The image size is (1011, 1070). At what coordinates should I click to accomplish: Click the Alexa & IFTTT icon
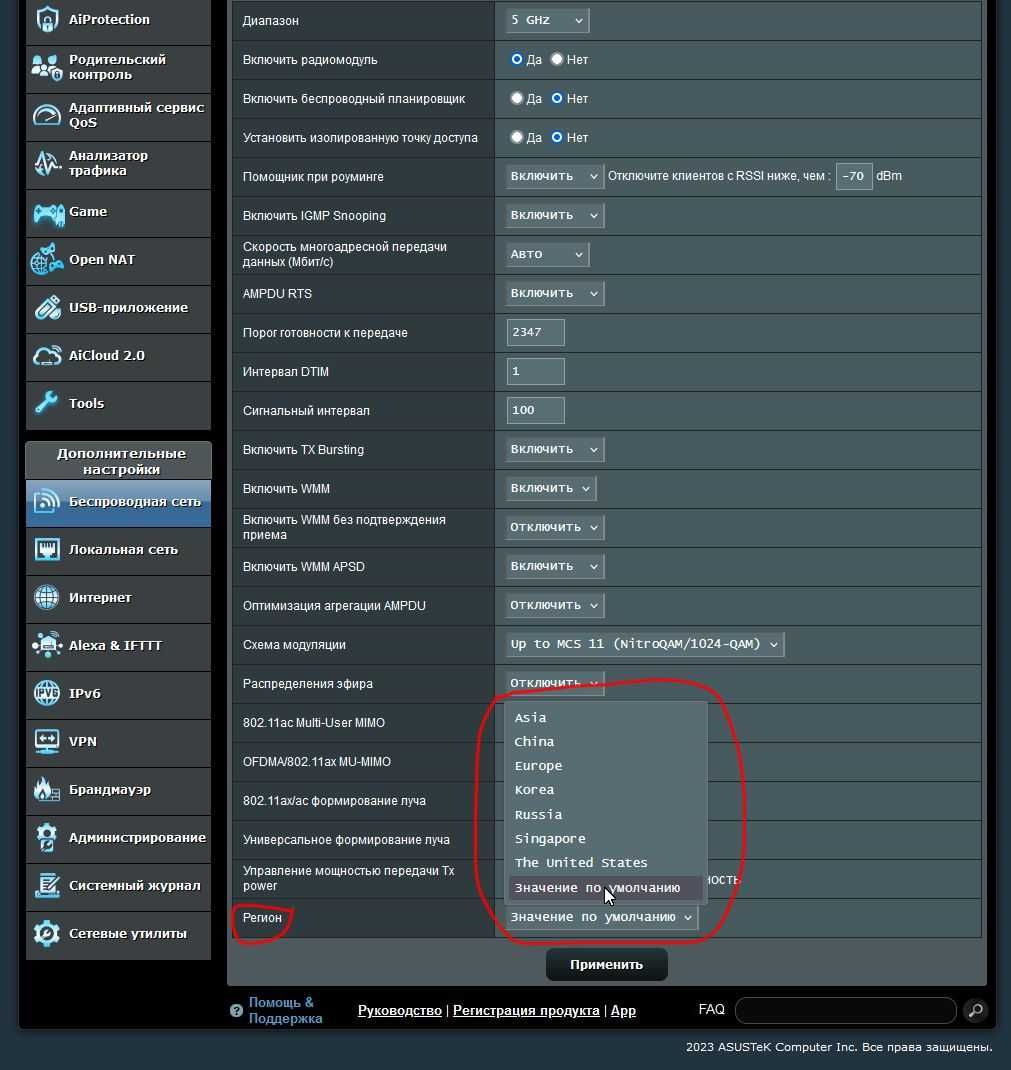click(46, 646)
